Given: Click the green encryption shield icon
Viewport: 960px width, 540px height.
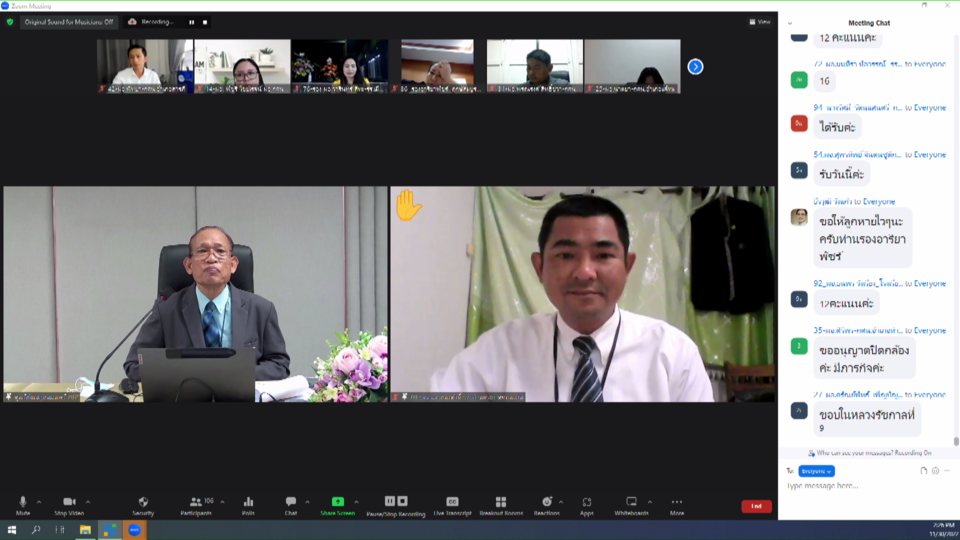Looking at the screenshot, I should (10, 22).
